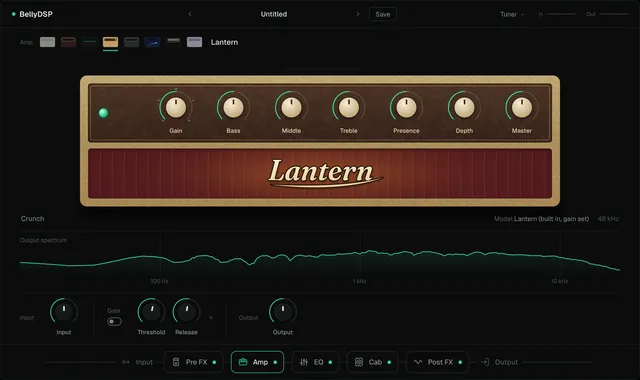Viewport: 640px width, 380px height.
Task: Select the light grey amp thumbnail
Action: point(47,42)
